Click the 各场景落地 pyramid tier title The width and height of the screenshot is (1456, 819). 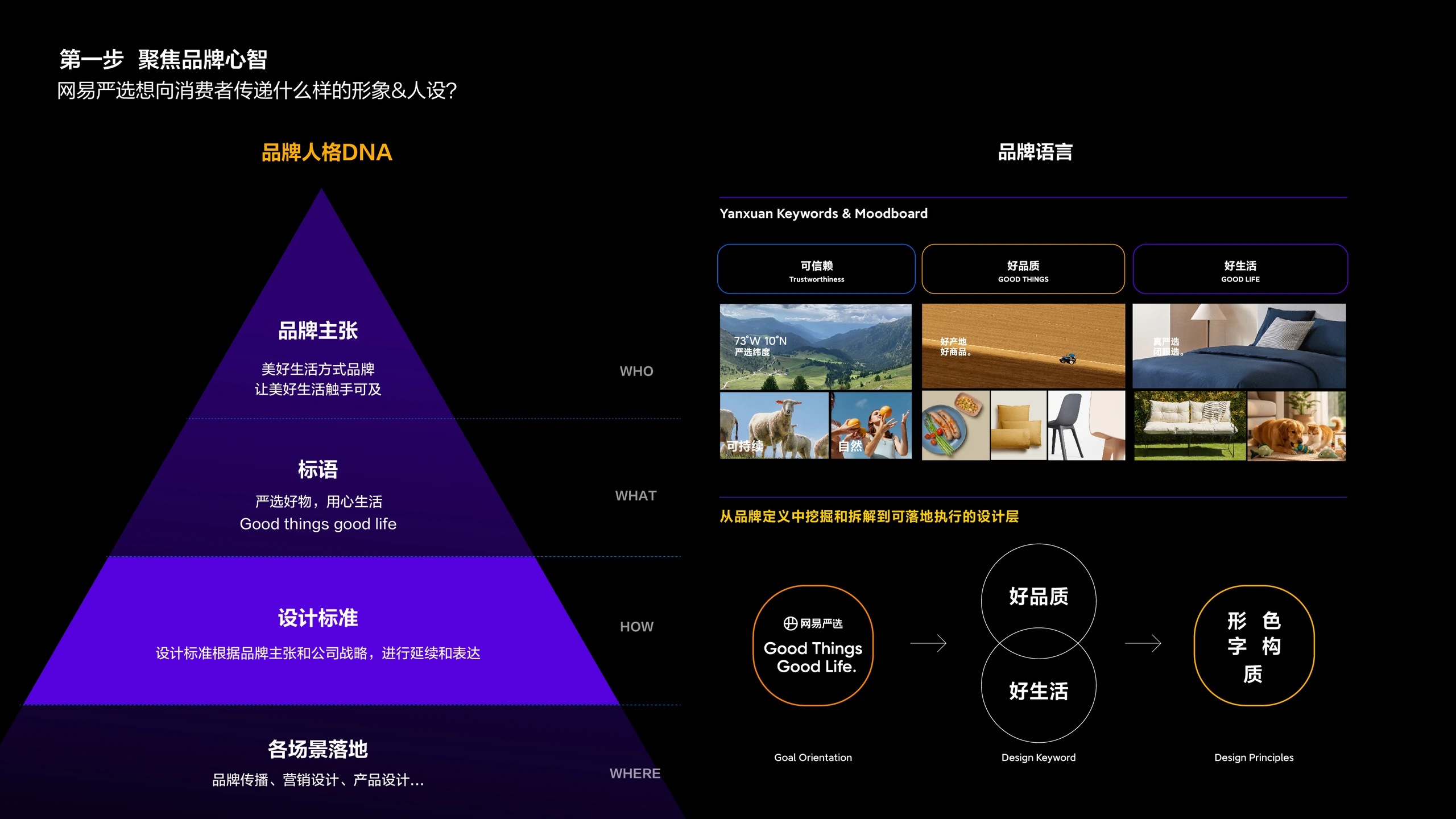[318, 749]
